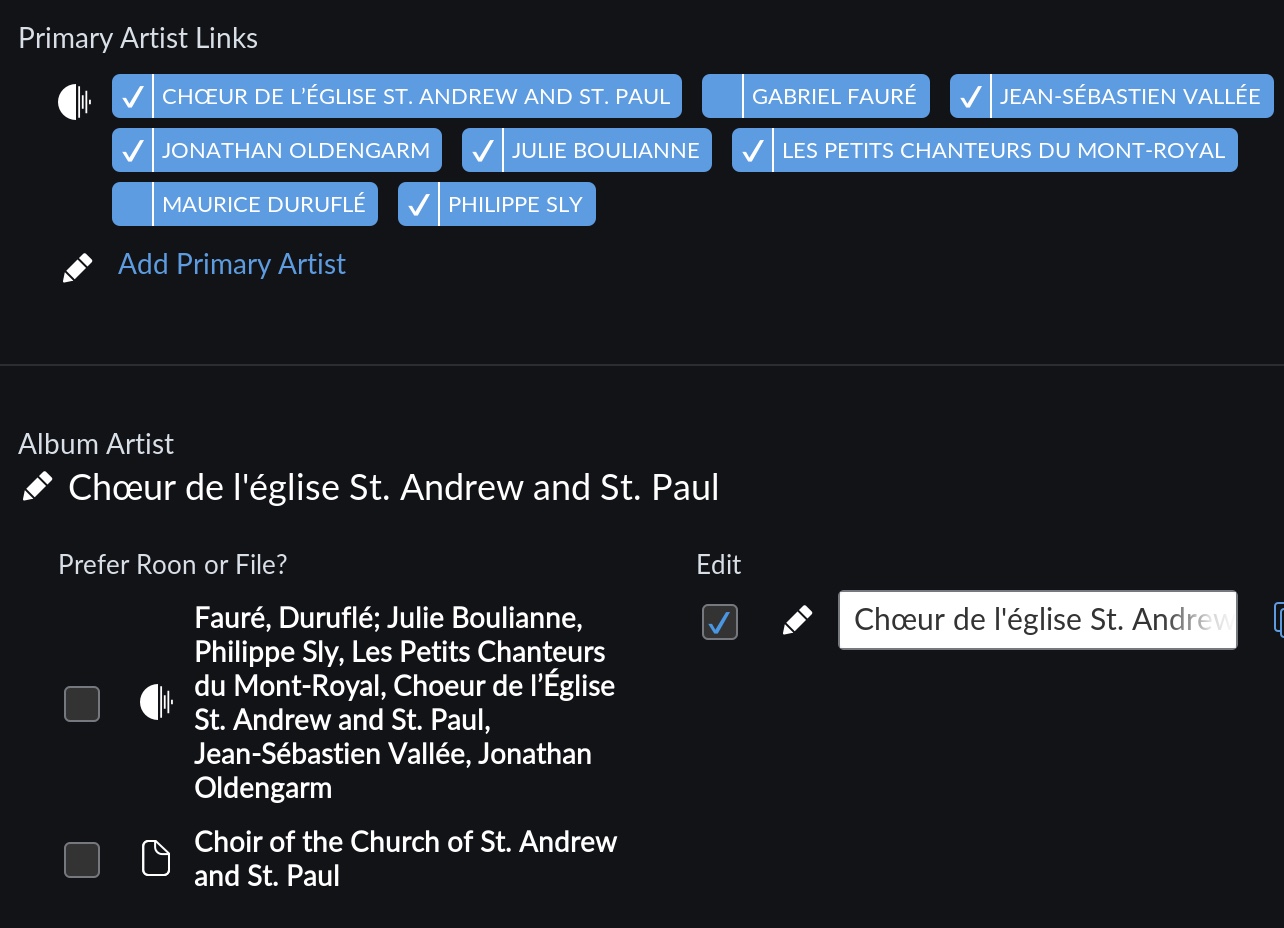
Task: Click the copy icon right of the edit field
Action: pos(1278,619)
